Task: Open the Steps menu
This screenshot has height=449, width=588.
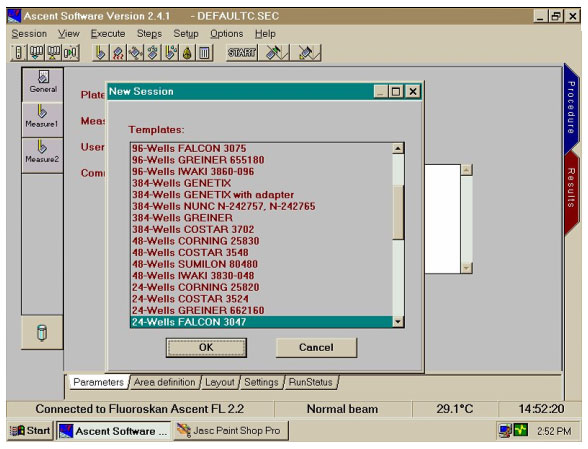Action: point(149,34)
